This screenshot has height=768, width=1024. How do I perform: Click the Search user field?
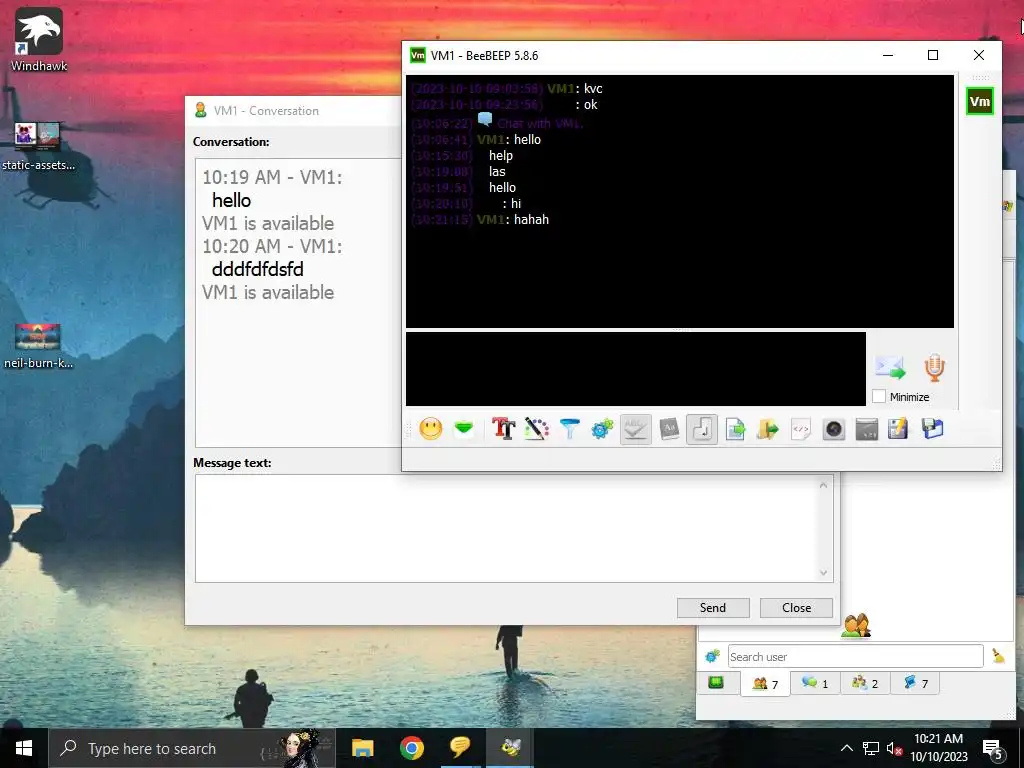point(855,656)
